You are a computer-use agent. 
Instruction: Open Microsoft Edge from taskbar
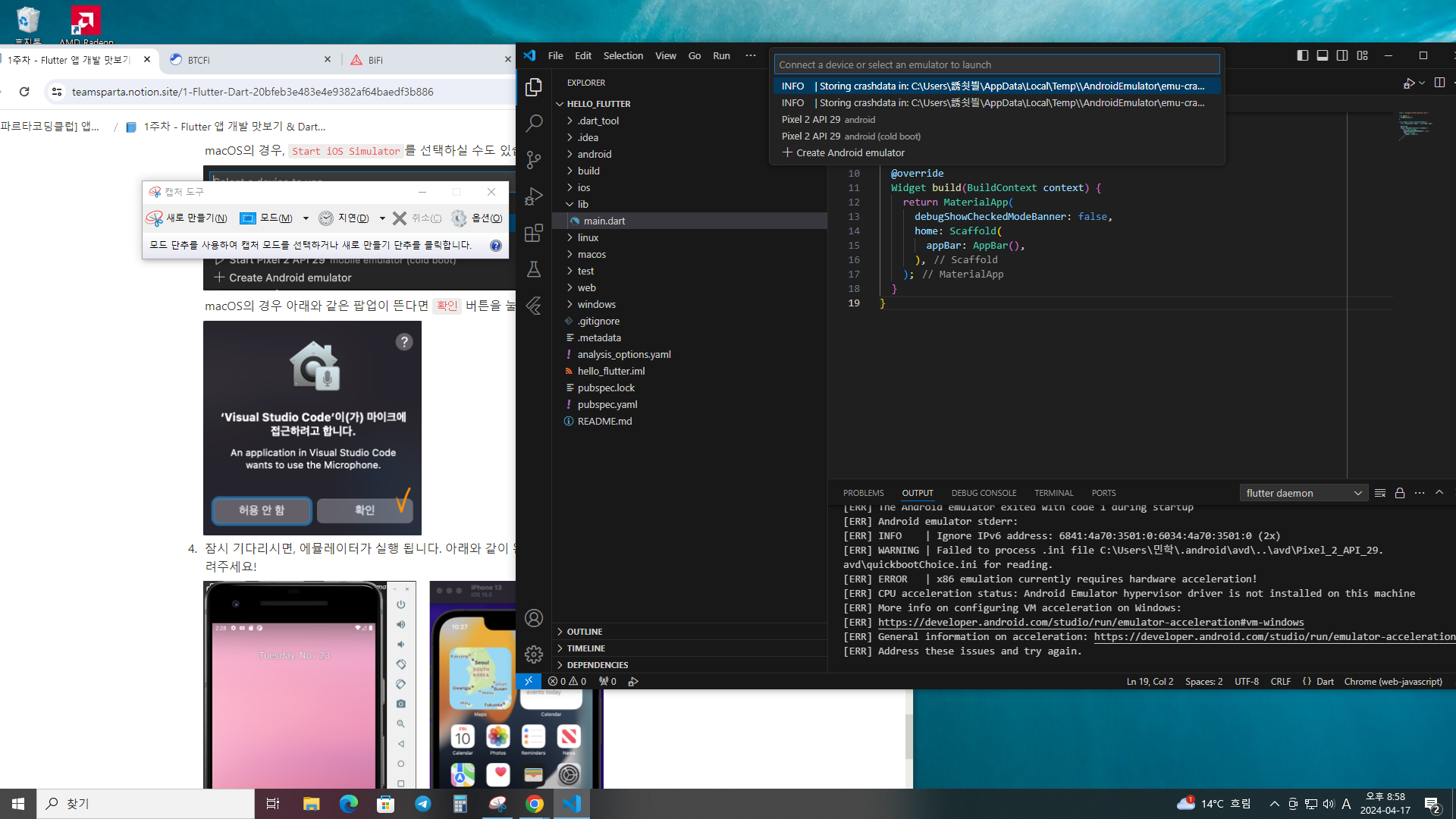[348, 804]
